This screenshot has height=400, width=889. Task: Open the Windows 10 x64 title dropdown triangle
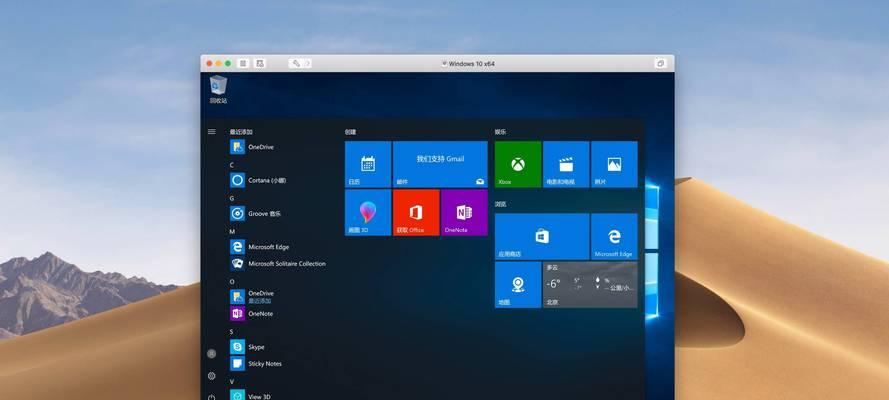pos(444,64)
